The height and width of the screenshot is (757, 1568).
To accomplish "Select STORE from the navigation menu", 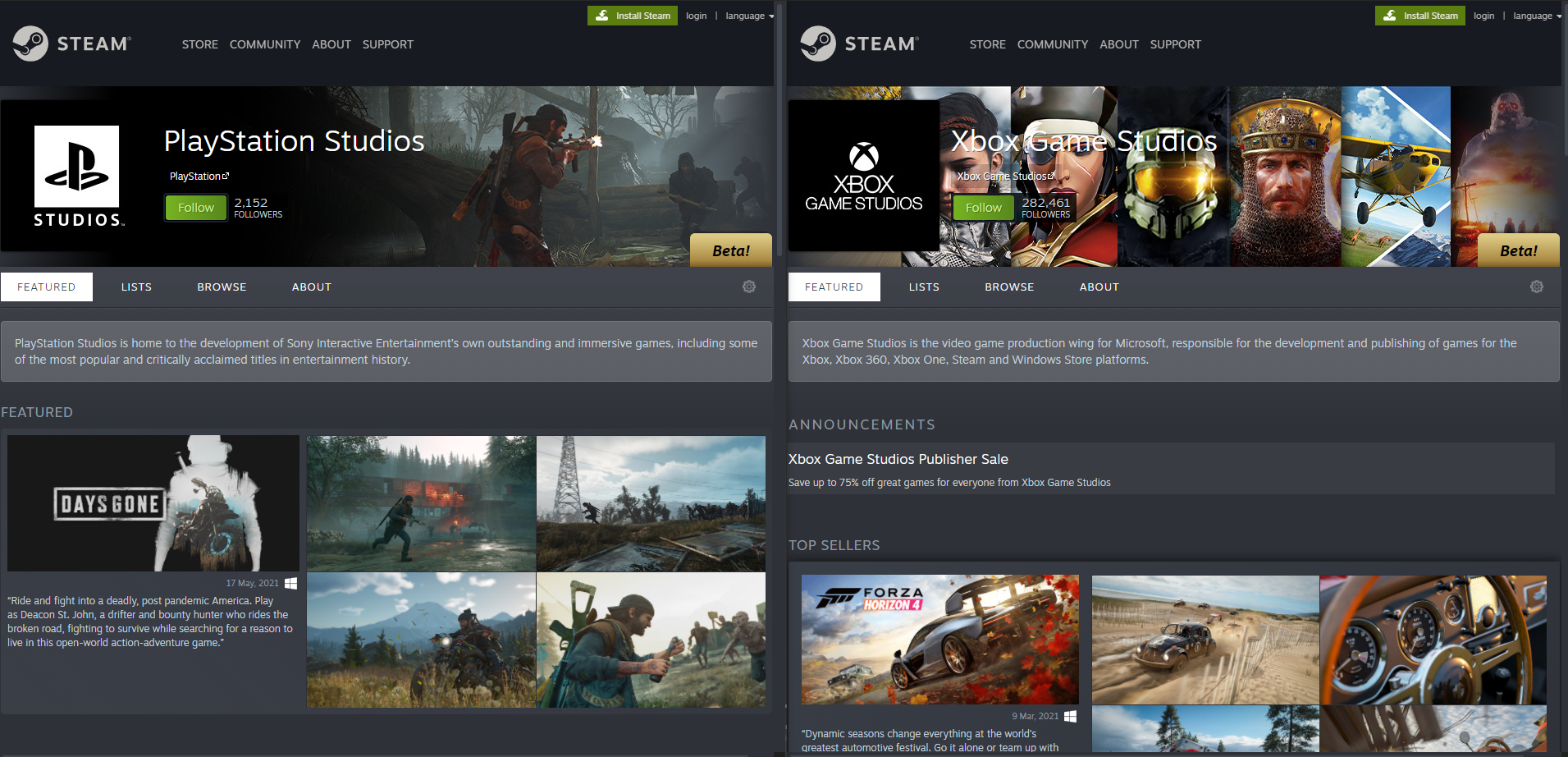I will (x=199, y=44).
